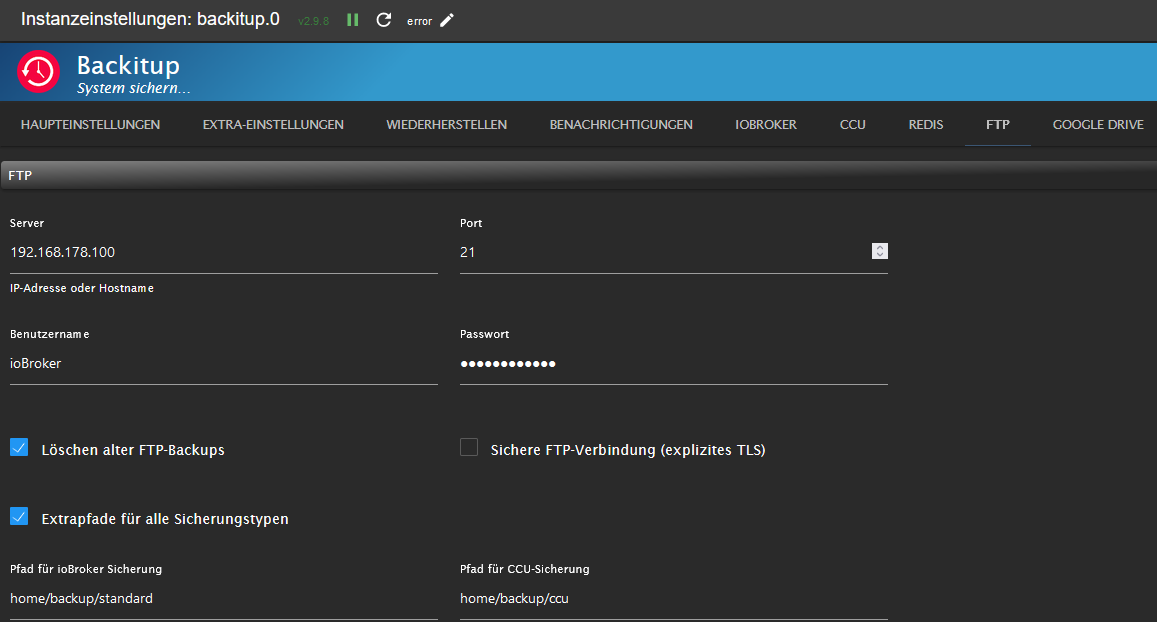Image resolution: width=1157 pixels, height=622 pixels.
Task: Go to Benachrichtigungen tab
Action: point(621,125)
